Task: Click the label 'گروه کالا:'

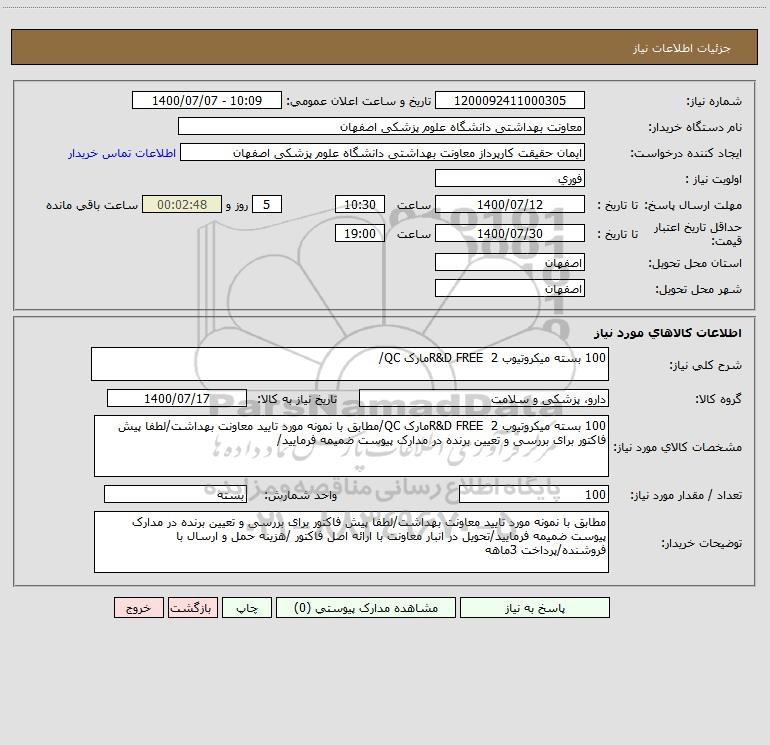Action: tap(718, 400)
